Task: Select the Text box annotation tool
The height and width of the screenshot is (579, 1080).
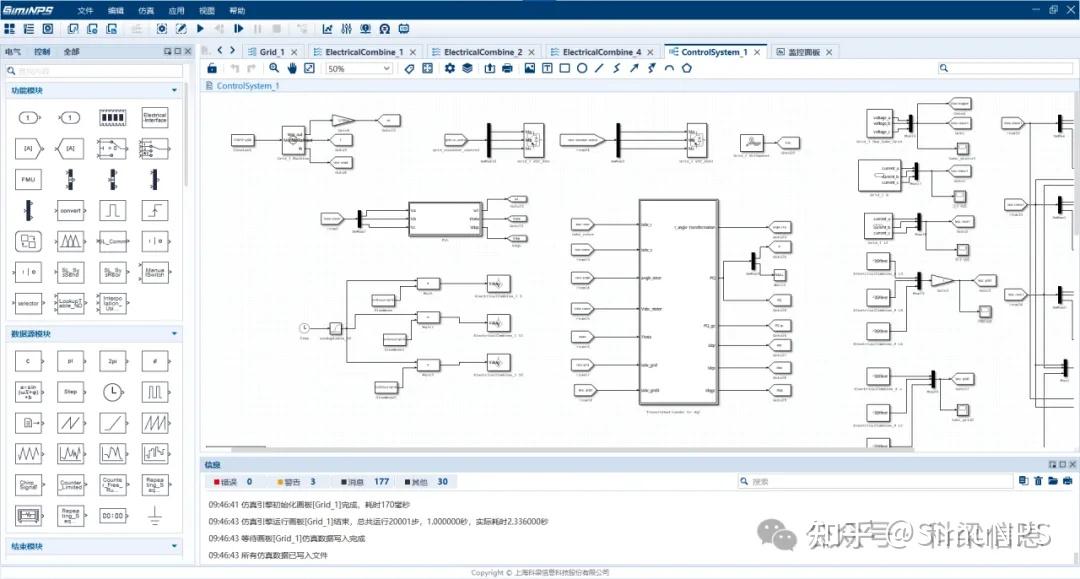Action: (x=546, y=68)
